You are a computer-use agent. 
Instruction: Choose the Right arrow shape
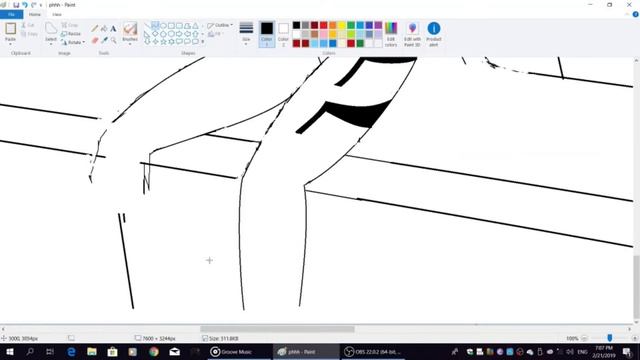tap(179, 34)
